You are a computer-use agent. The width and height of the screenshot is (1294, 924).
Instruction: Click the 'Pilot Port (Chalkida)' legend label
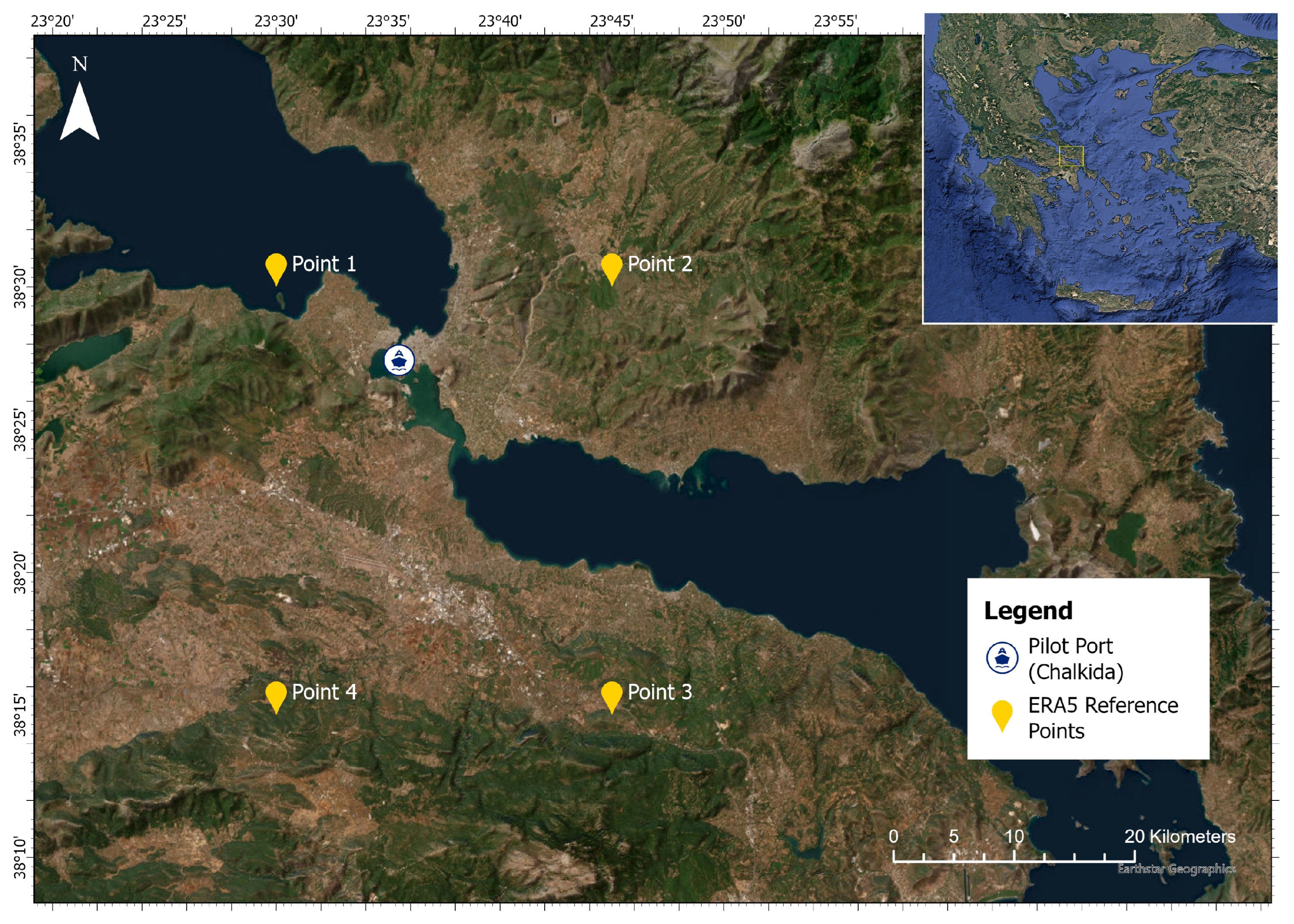(1075, 659)
